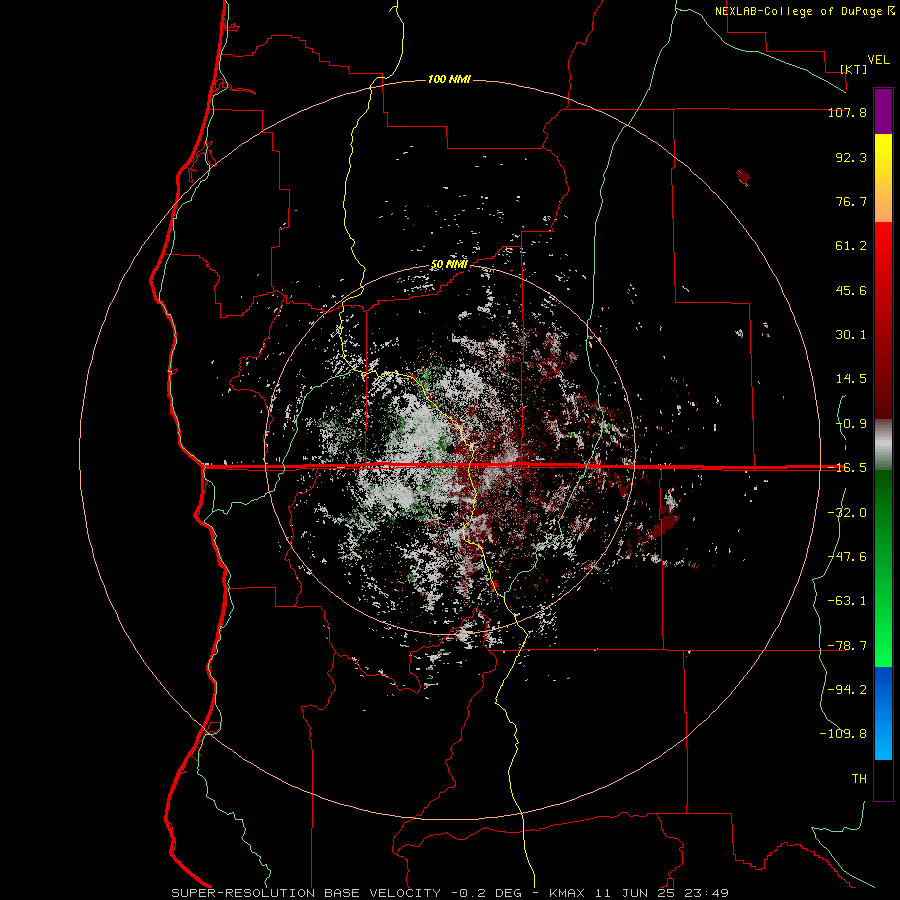Click the 76.7 velocity legend value
The height and width of the screenshot is (900, 900).
pos(851,201)
